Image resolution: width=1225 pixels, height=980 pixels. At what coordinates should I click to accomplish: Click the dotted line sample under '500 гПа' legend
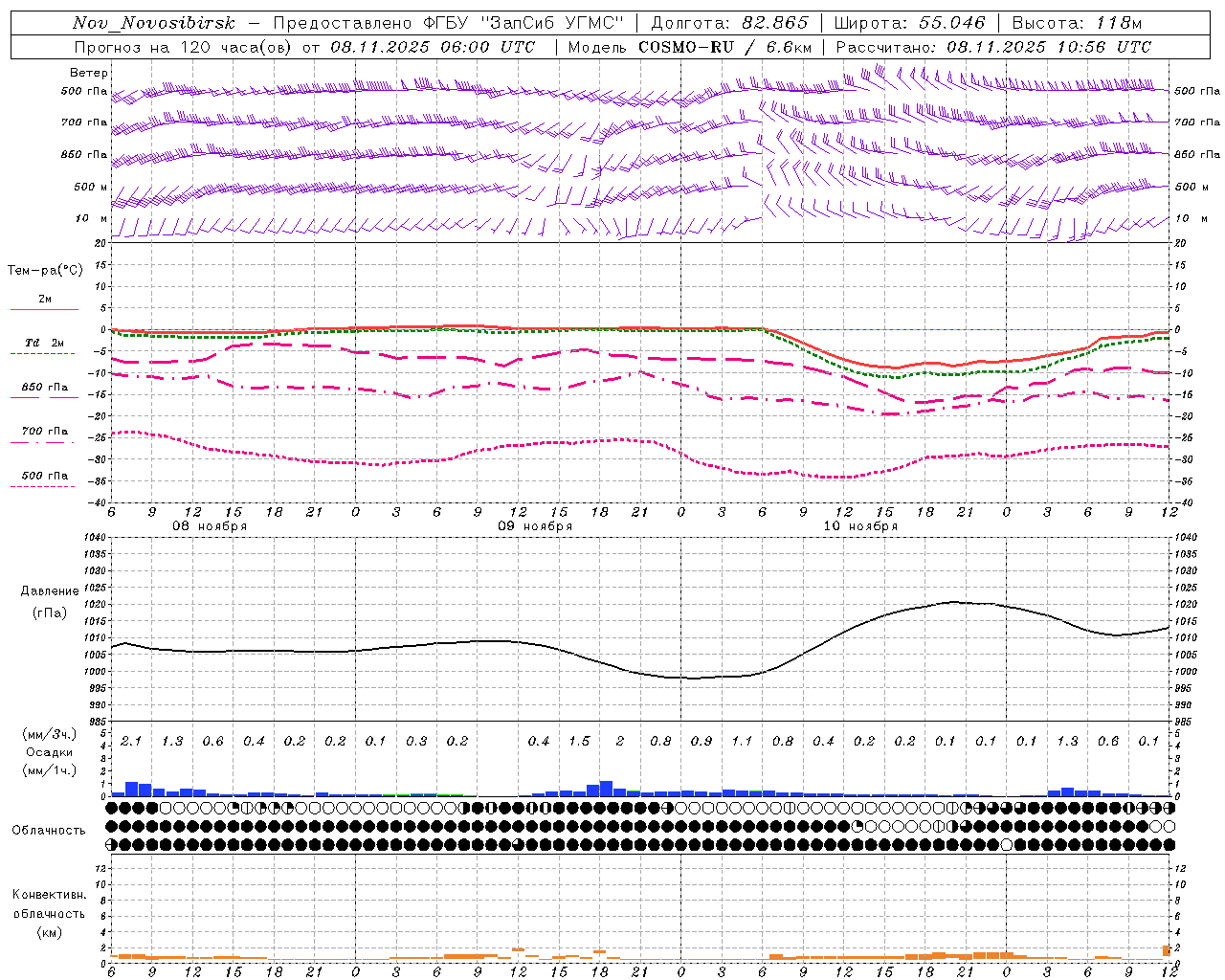42,487
